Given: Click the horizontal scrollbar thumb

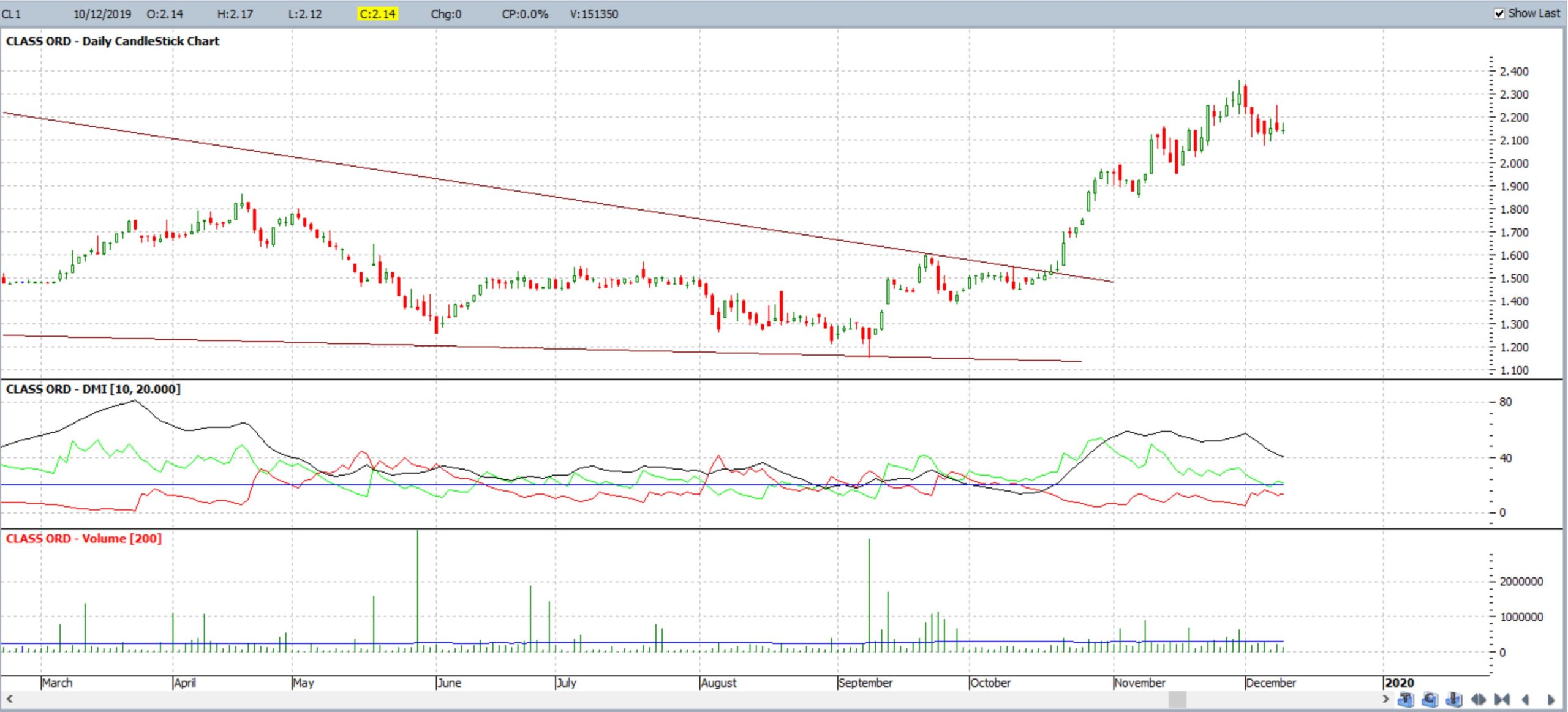Looking at the screenshot, I should [1177, 699].
